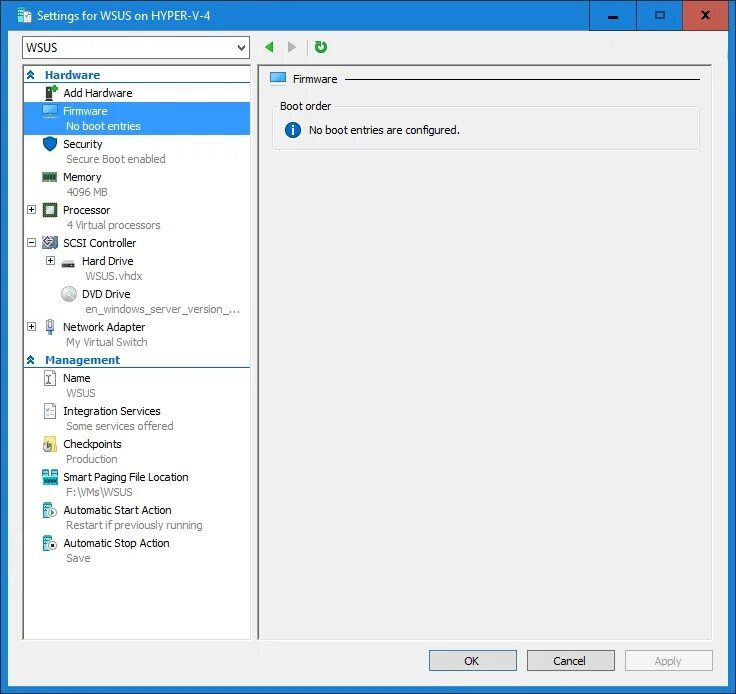Click the Security shield icon
Viewport: 736px width, 694px height.
coord(50,144)
